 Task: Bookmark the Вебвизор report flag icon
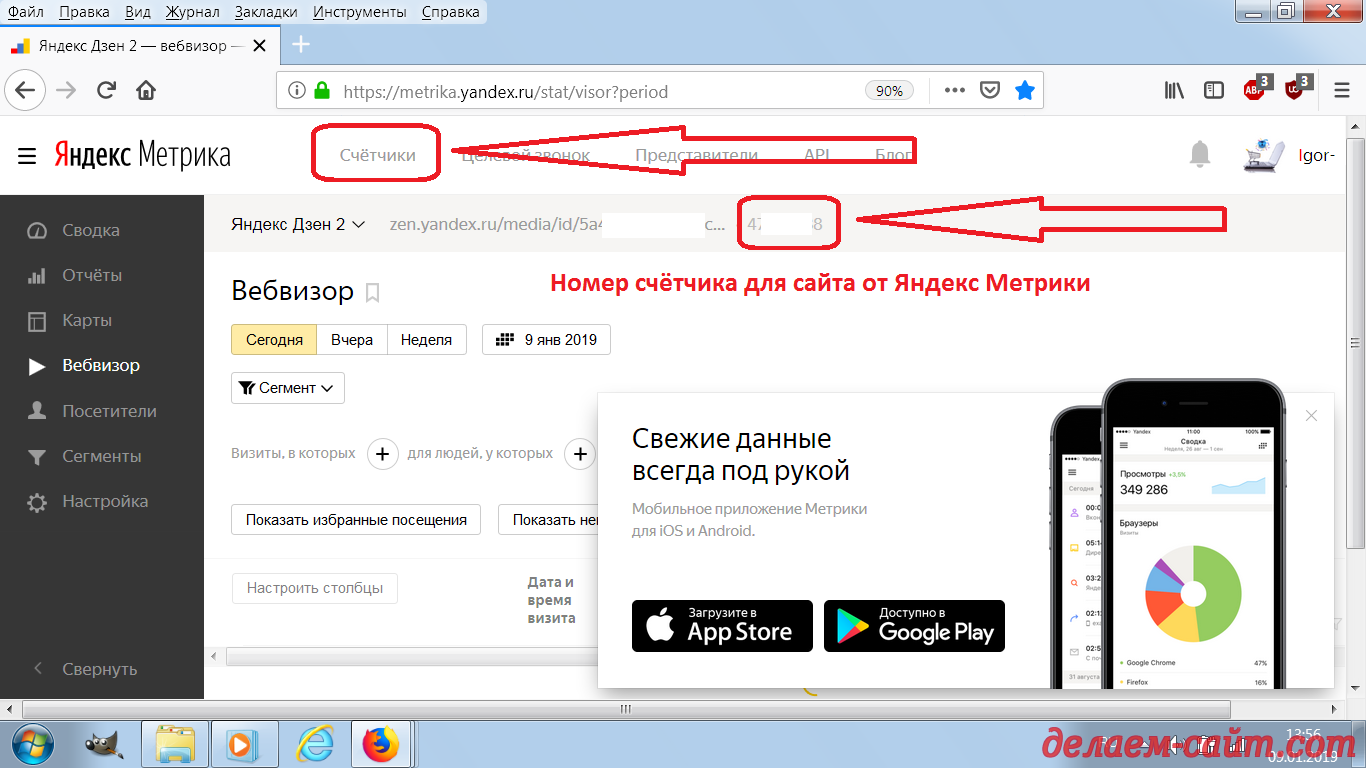372,293
